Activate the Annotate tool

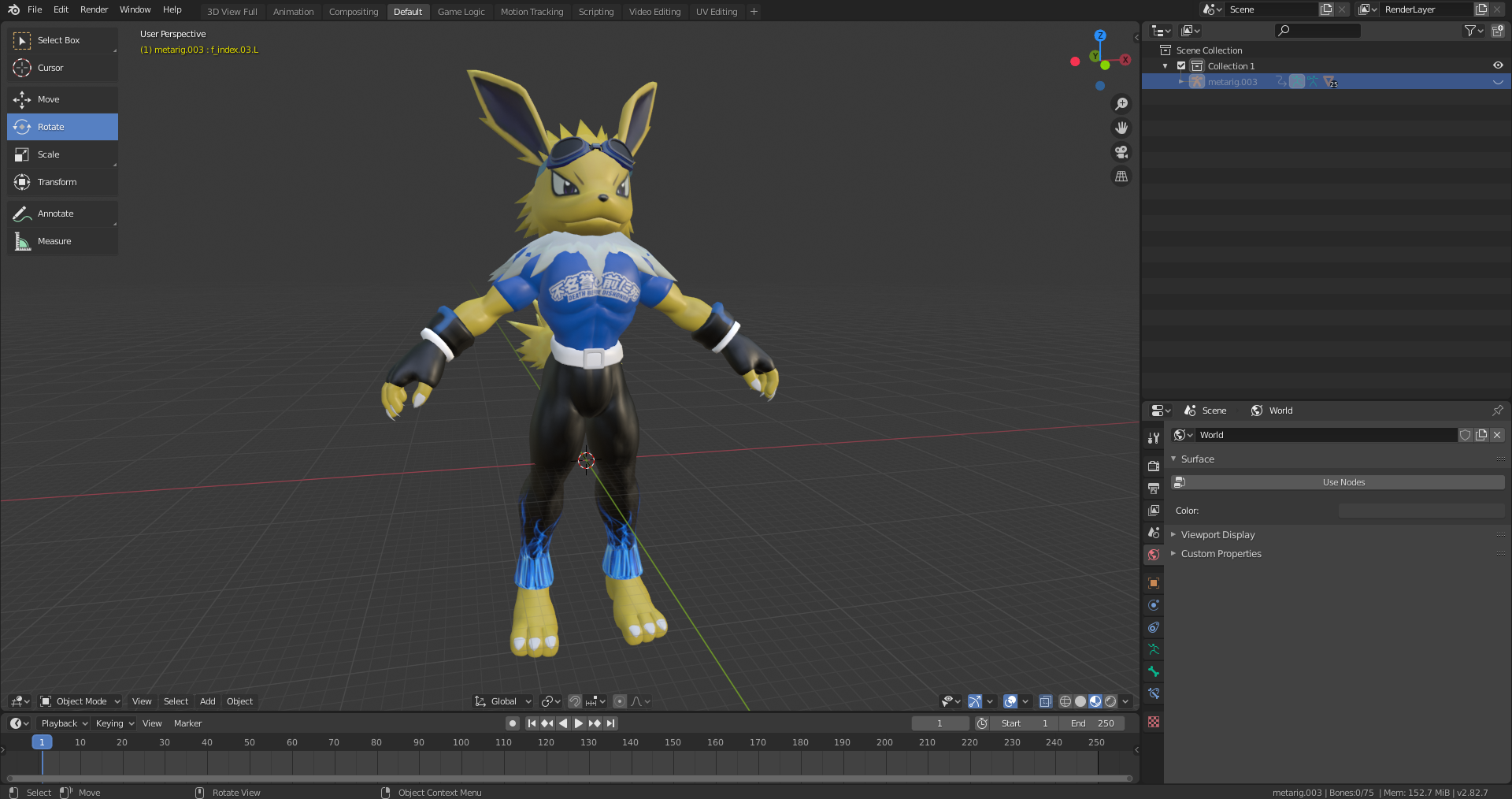(62, 214)
